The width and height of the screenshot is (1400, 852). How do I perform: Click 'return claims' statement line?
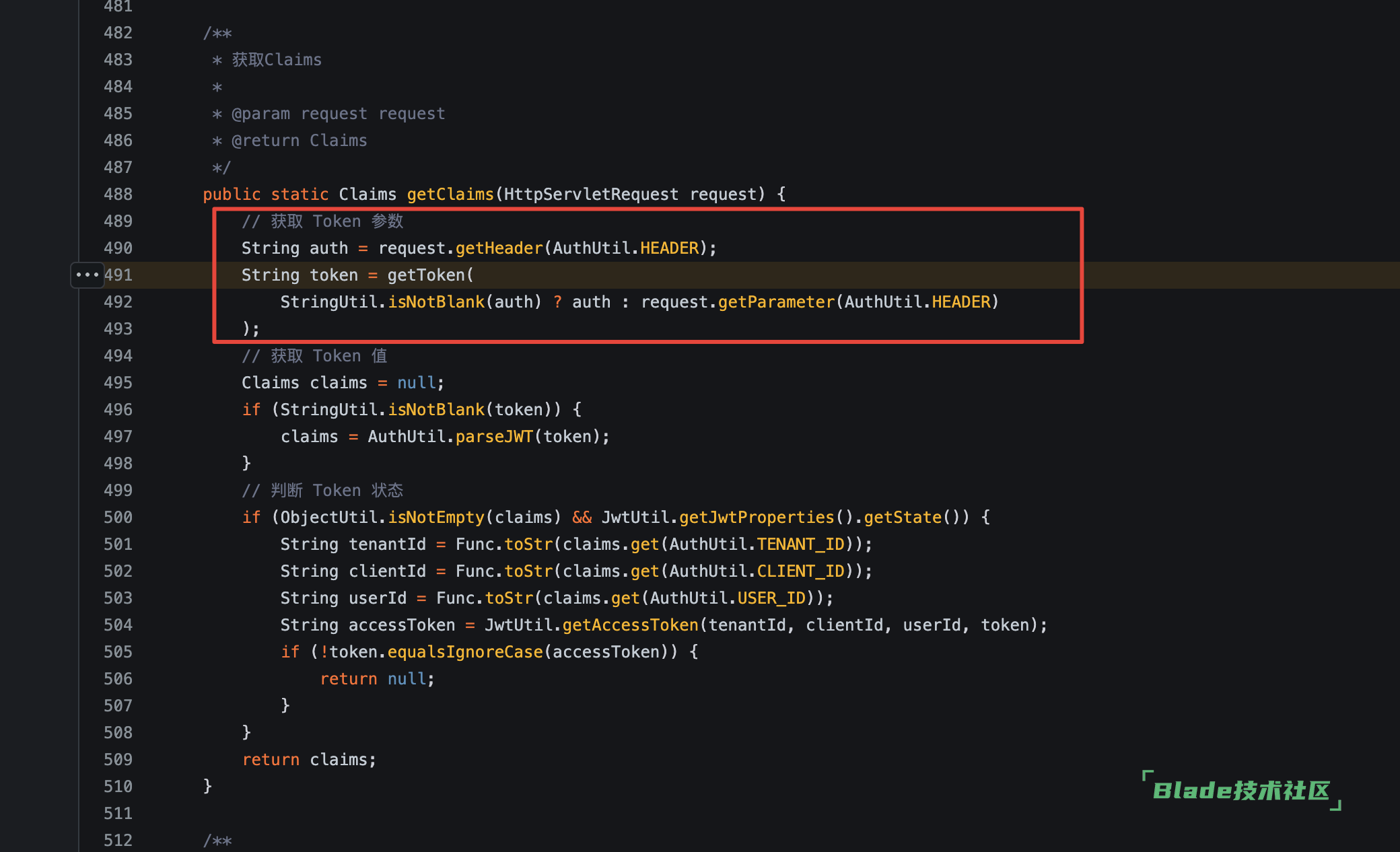[x=309, y=760]
